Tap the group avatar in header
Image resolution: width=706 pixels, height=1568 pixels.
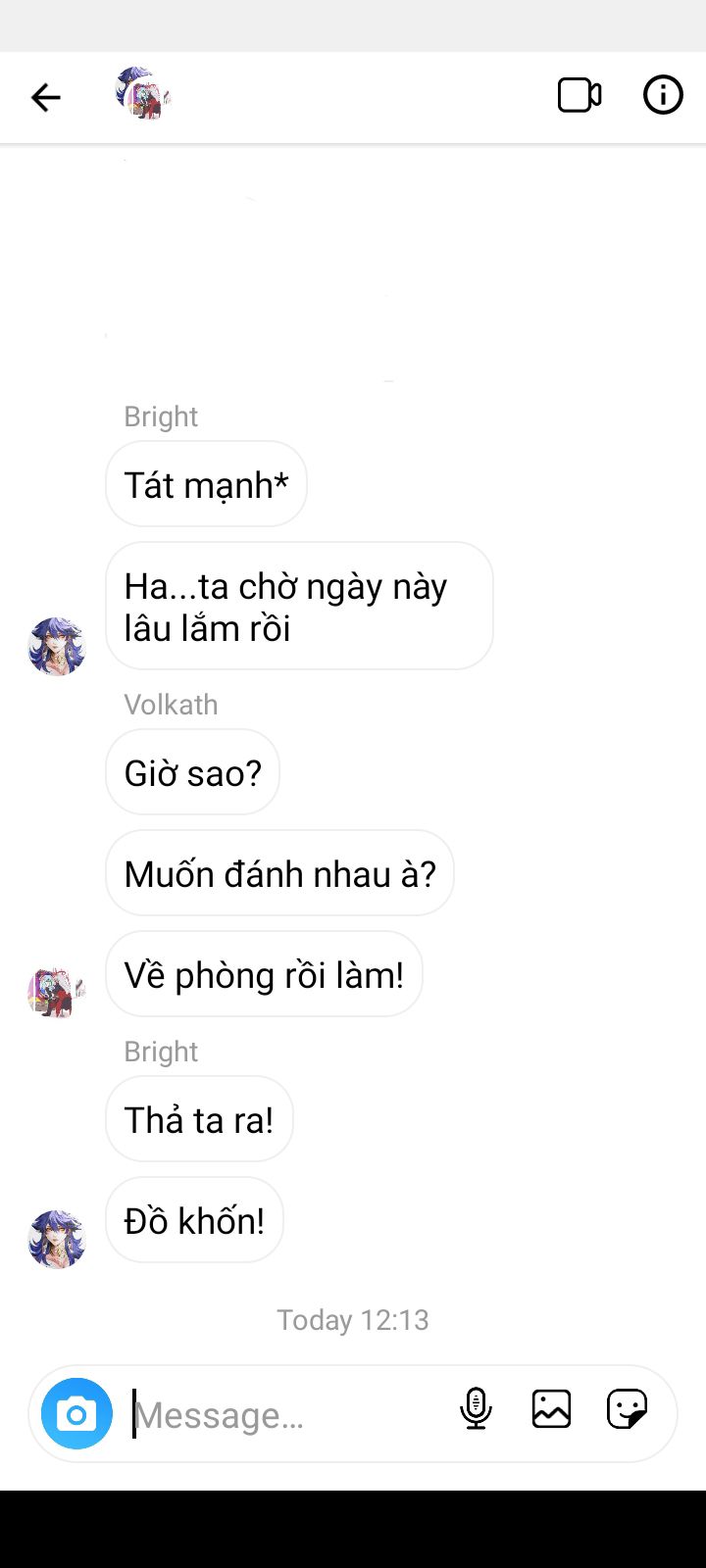click(143, 94)
